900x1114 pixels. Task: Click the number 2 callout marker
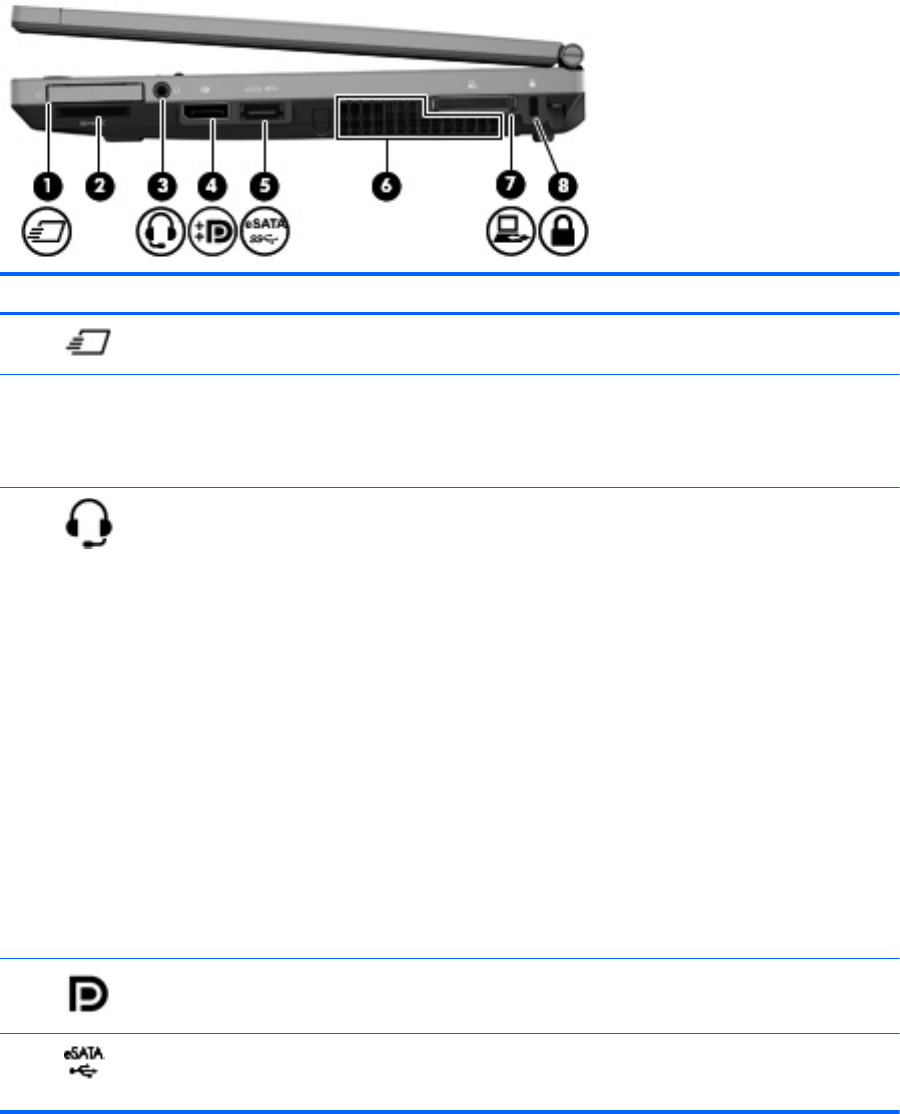pyautogui.click(x=100, y=186)
